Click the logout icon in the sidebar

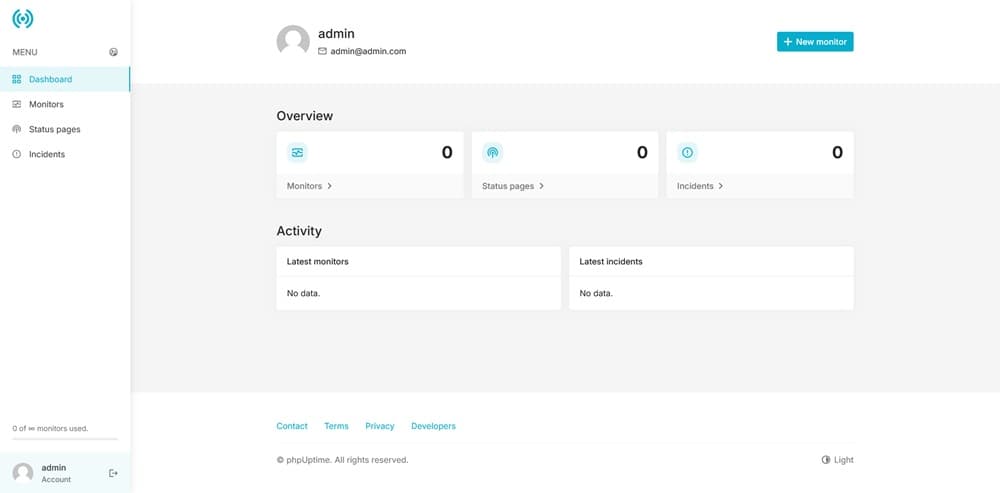click(113, 473)
